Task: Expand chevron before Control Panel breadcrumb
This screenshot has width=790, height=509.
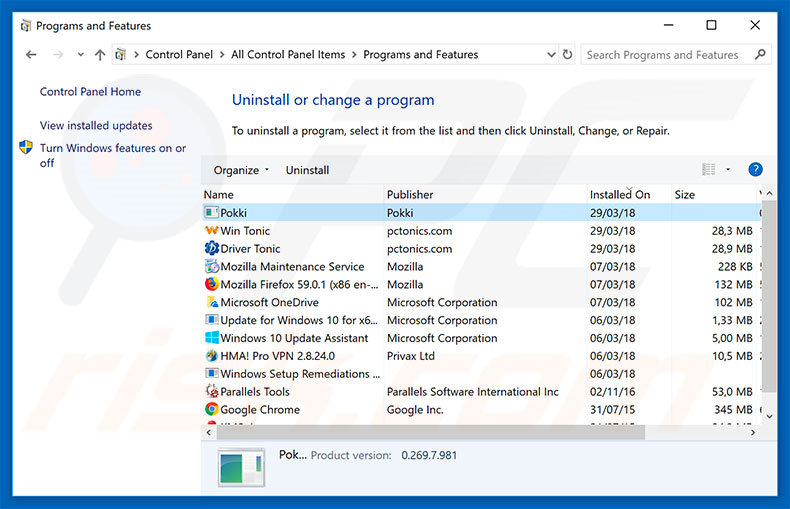Action: 136,54
